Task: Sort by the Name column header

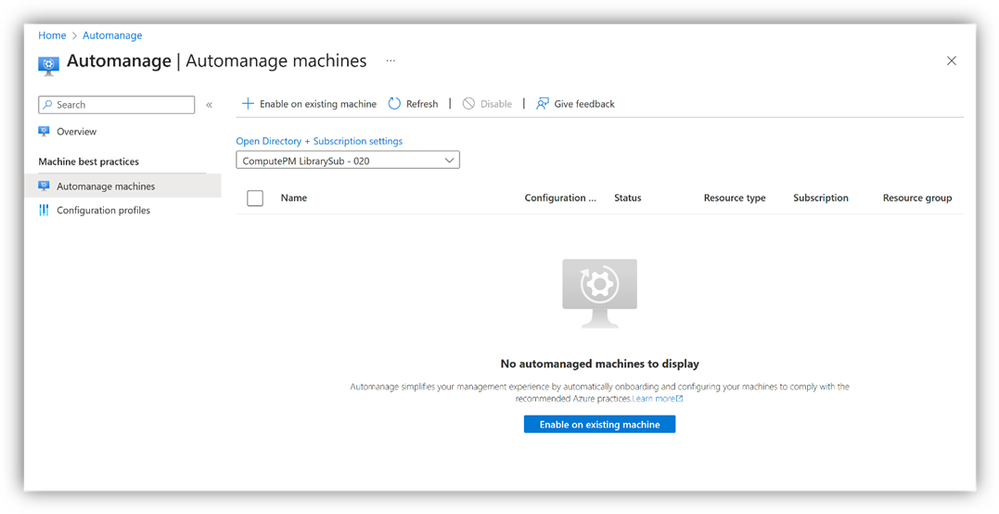Action: [x=294, y=198]
